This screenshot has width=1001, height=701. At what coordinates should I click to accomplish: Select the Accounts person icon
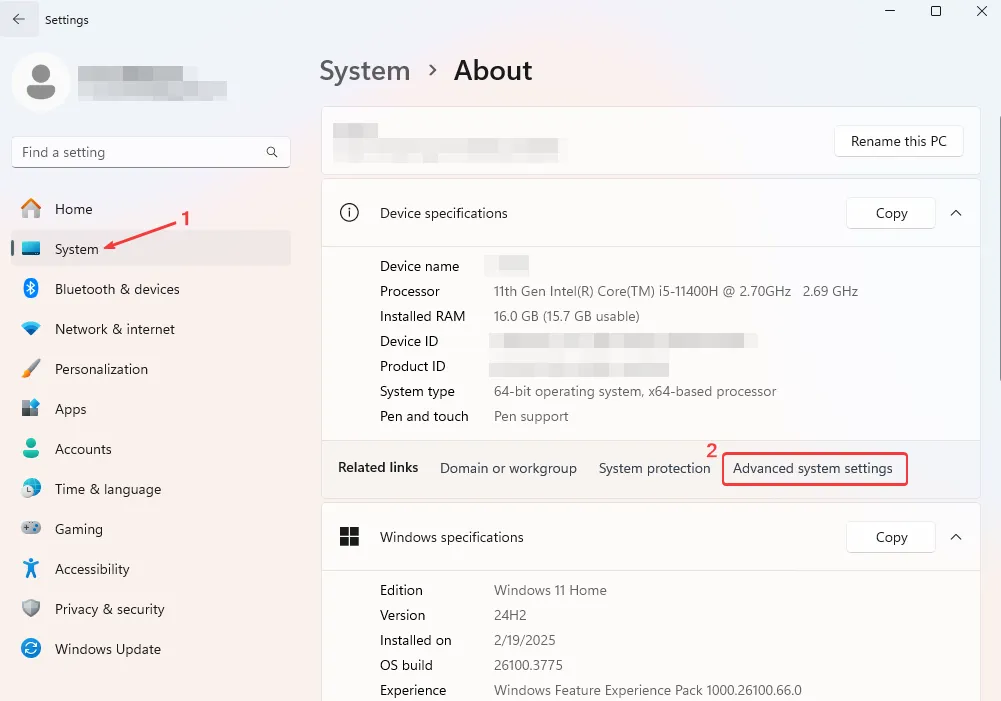coord(31,449)
